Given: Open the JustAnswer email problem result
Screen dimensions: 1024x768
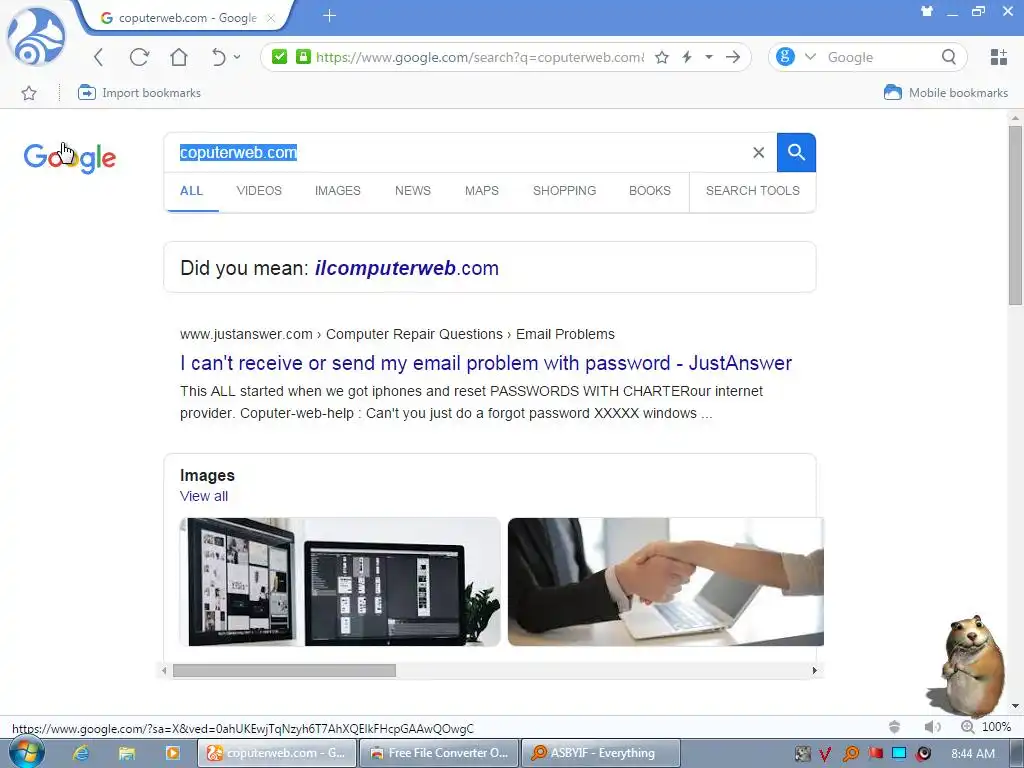Looking at the screenshot, I should (486, 363).
